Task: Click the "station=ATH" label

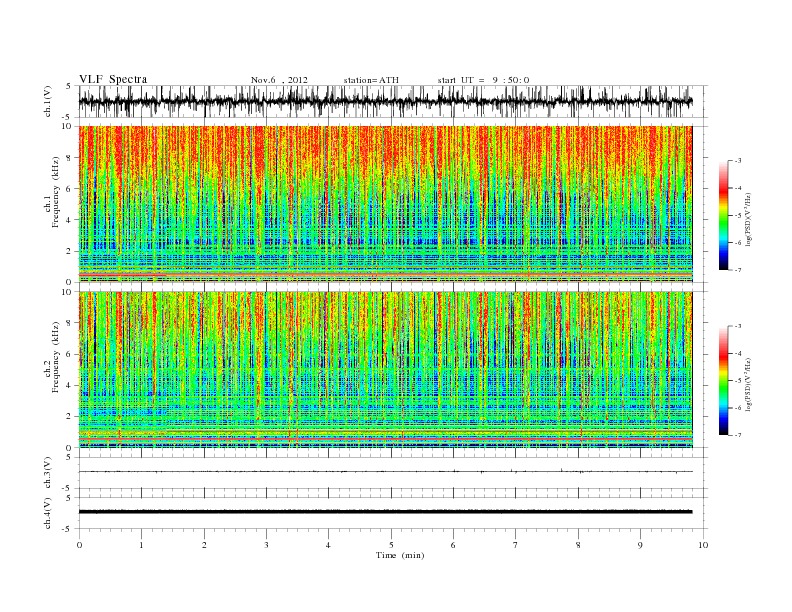Action: click(x=371, y=80)
